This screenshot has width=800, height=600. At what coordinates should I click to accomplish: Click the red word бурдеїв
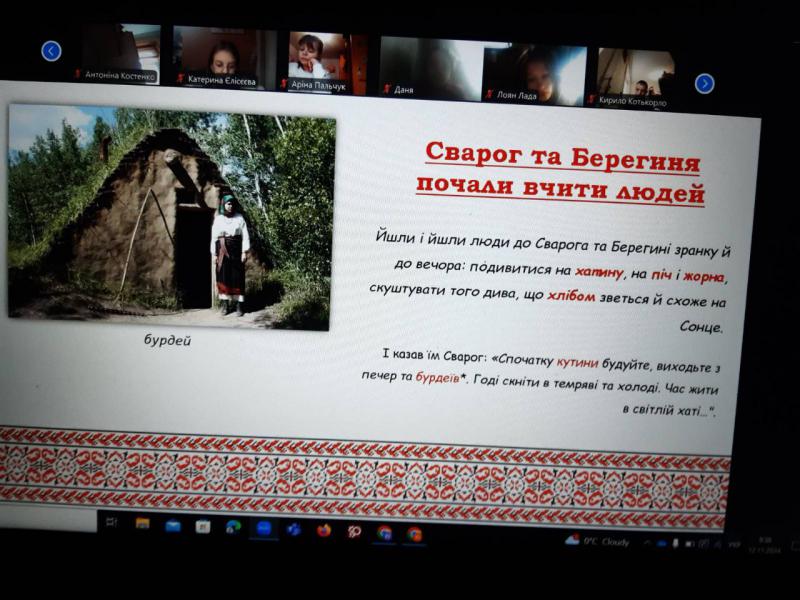[x=438, y=378]
